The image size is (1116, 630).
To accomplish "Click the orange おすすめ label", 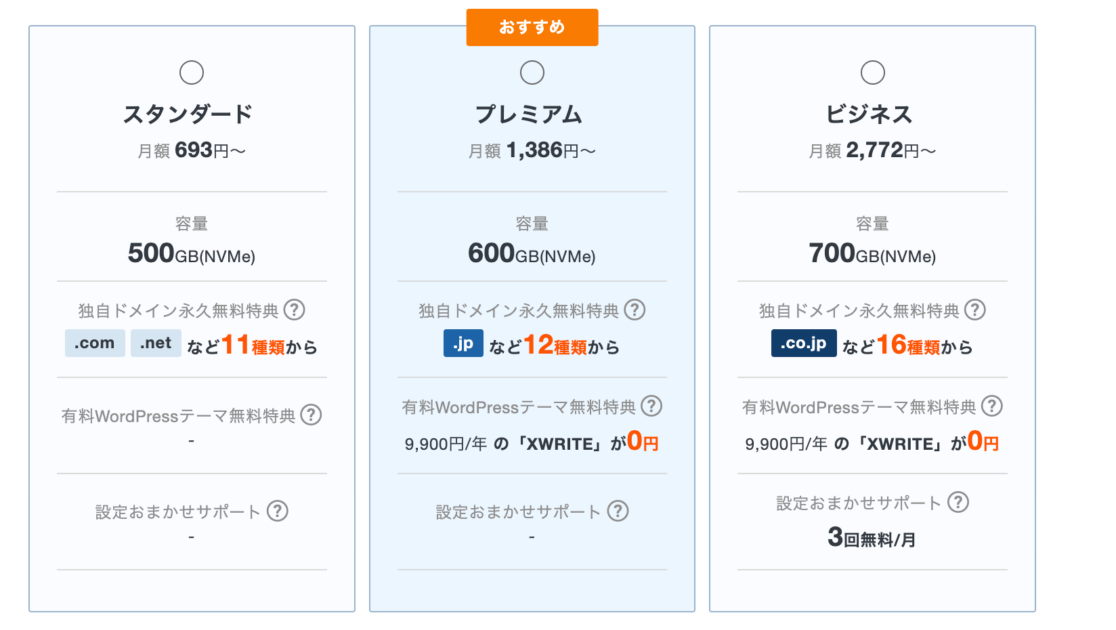I will [532, 27].
